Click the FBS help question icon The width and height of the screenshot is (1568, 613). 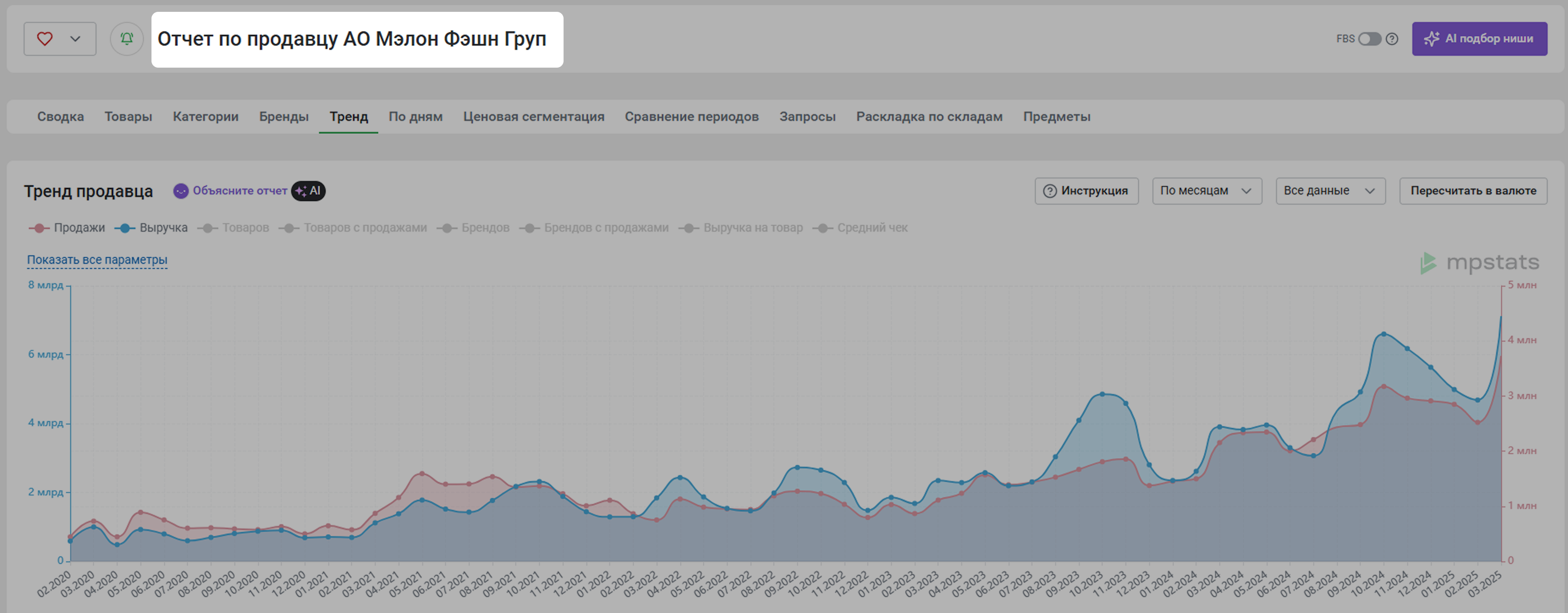click(x=1392, y=39)
